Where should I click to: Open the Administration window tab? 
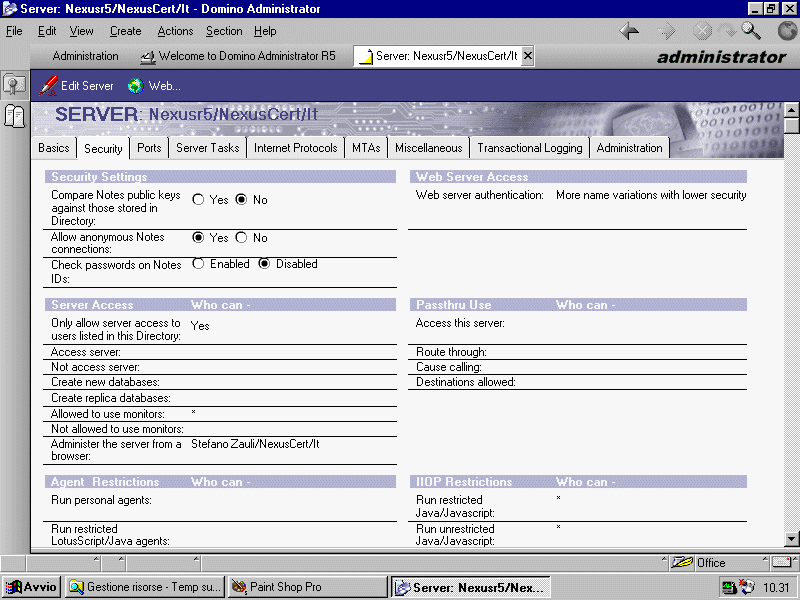(x=85, y=56)
